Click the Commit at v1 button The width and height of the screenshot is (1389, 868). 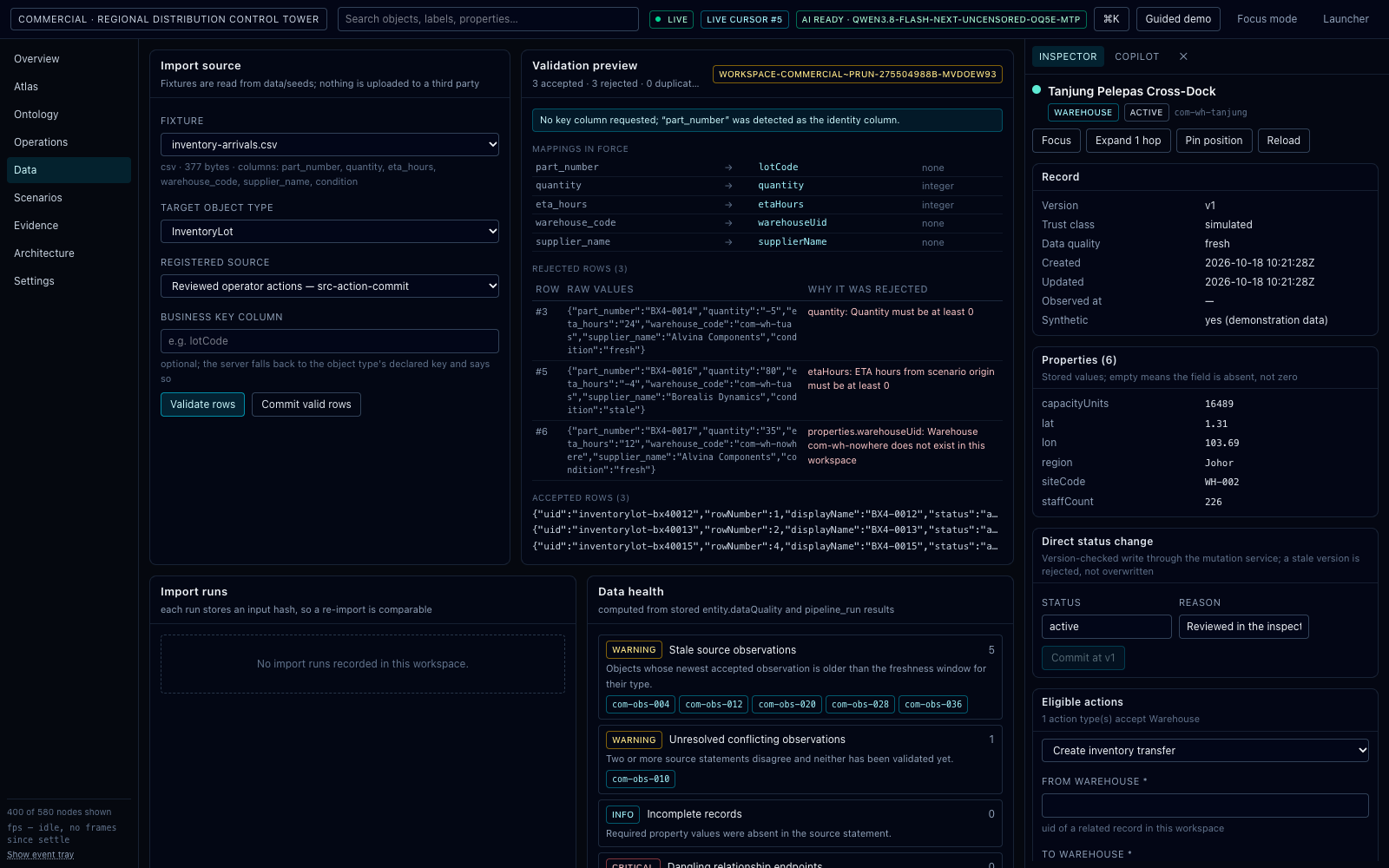1083,658
